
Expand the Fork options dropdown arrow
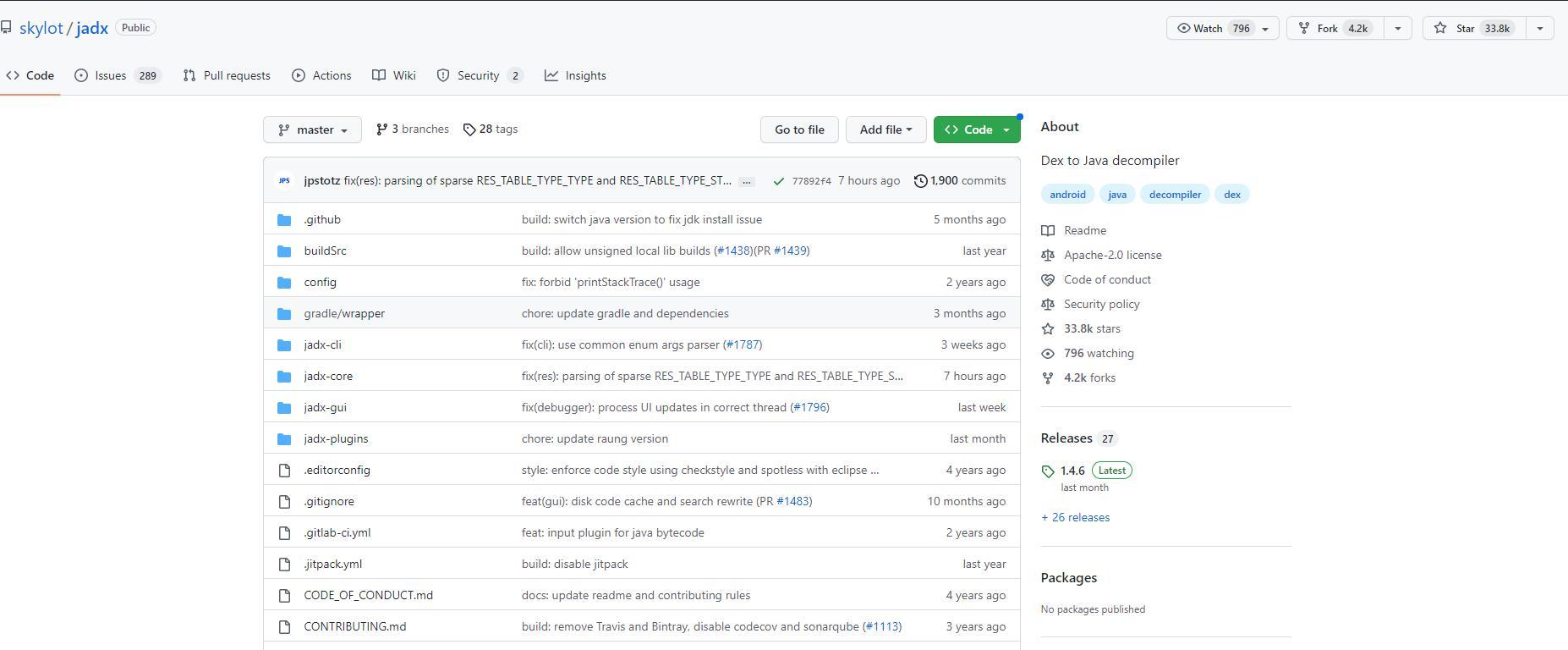1397,28
